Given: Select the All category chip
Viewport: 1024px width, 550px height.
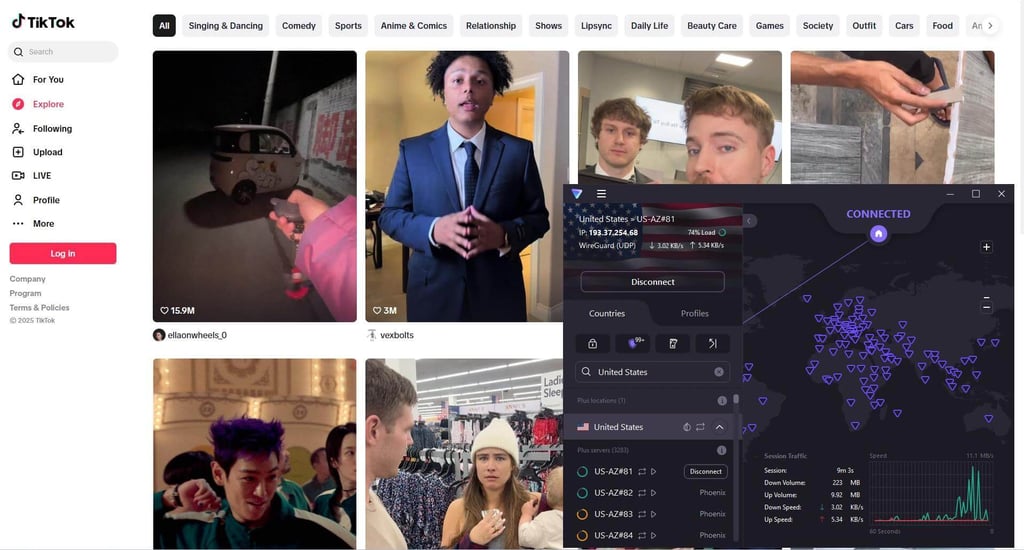Looking at the screenshot, I should (x=164, y=25).
